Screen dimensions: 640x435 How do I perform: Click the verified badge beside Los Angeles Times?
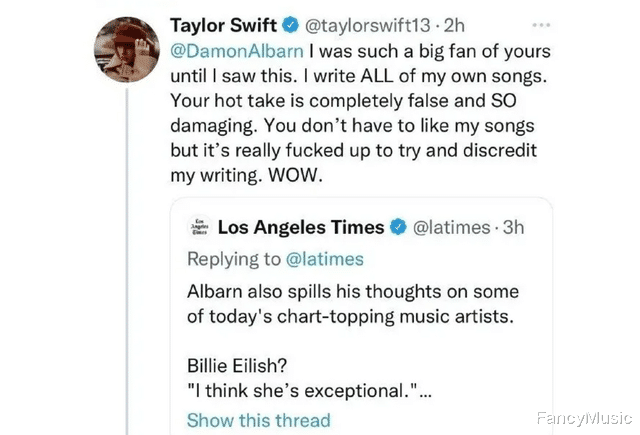point(397,228)
